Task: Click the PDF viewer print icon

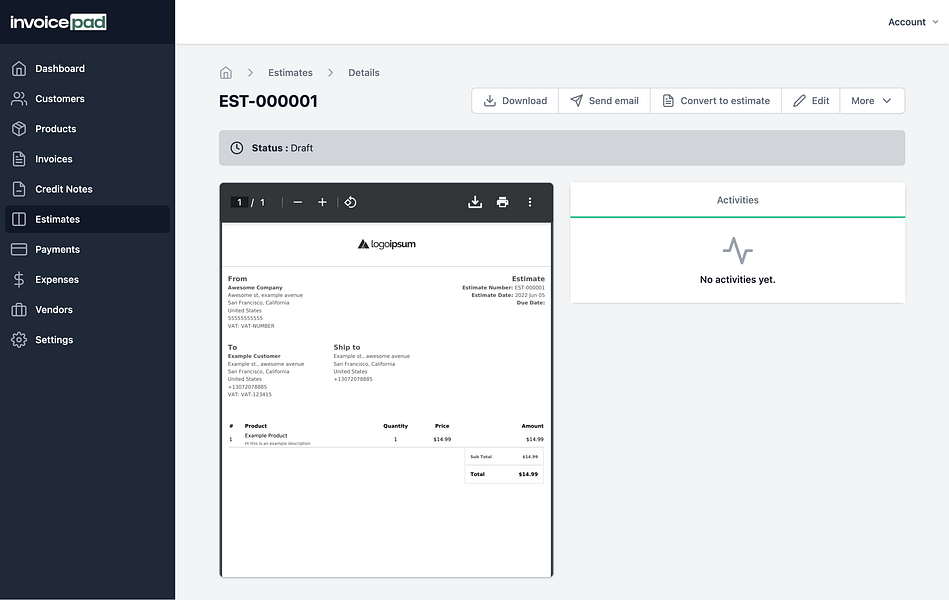Action: tap(502, 202)
